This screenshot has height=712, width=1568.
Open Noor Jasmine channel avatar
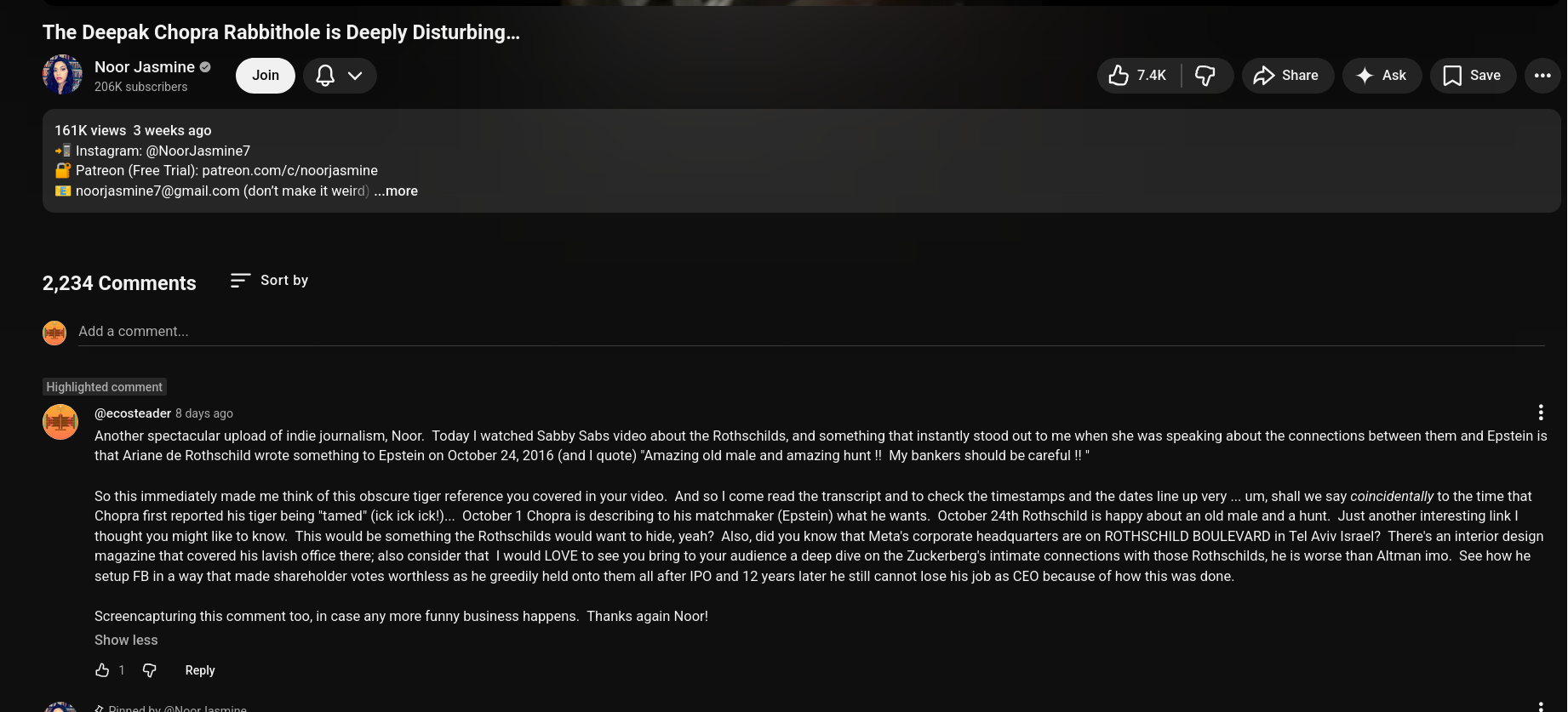[x=62, y=76]
